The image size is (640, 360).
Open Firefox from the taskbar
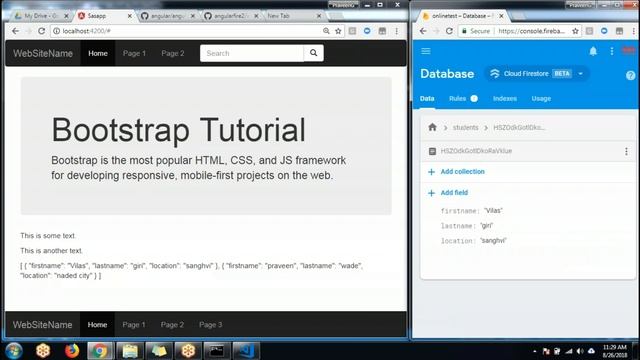[72, 351]
